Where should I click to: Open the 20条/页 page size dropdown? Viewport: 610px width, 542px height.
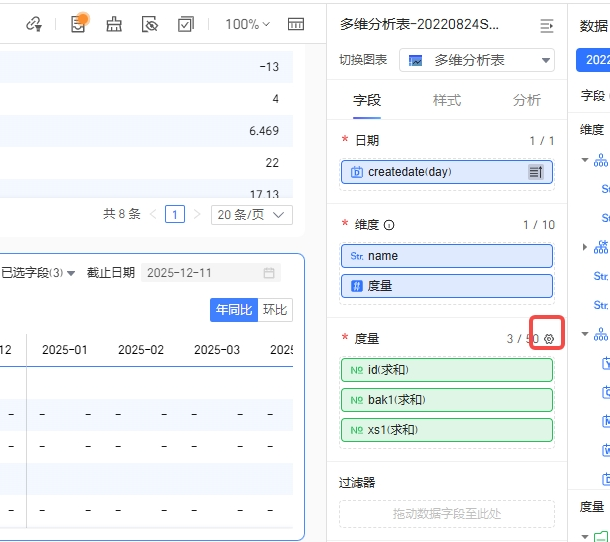coord(253,214)
